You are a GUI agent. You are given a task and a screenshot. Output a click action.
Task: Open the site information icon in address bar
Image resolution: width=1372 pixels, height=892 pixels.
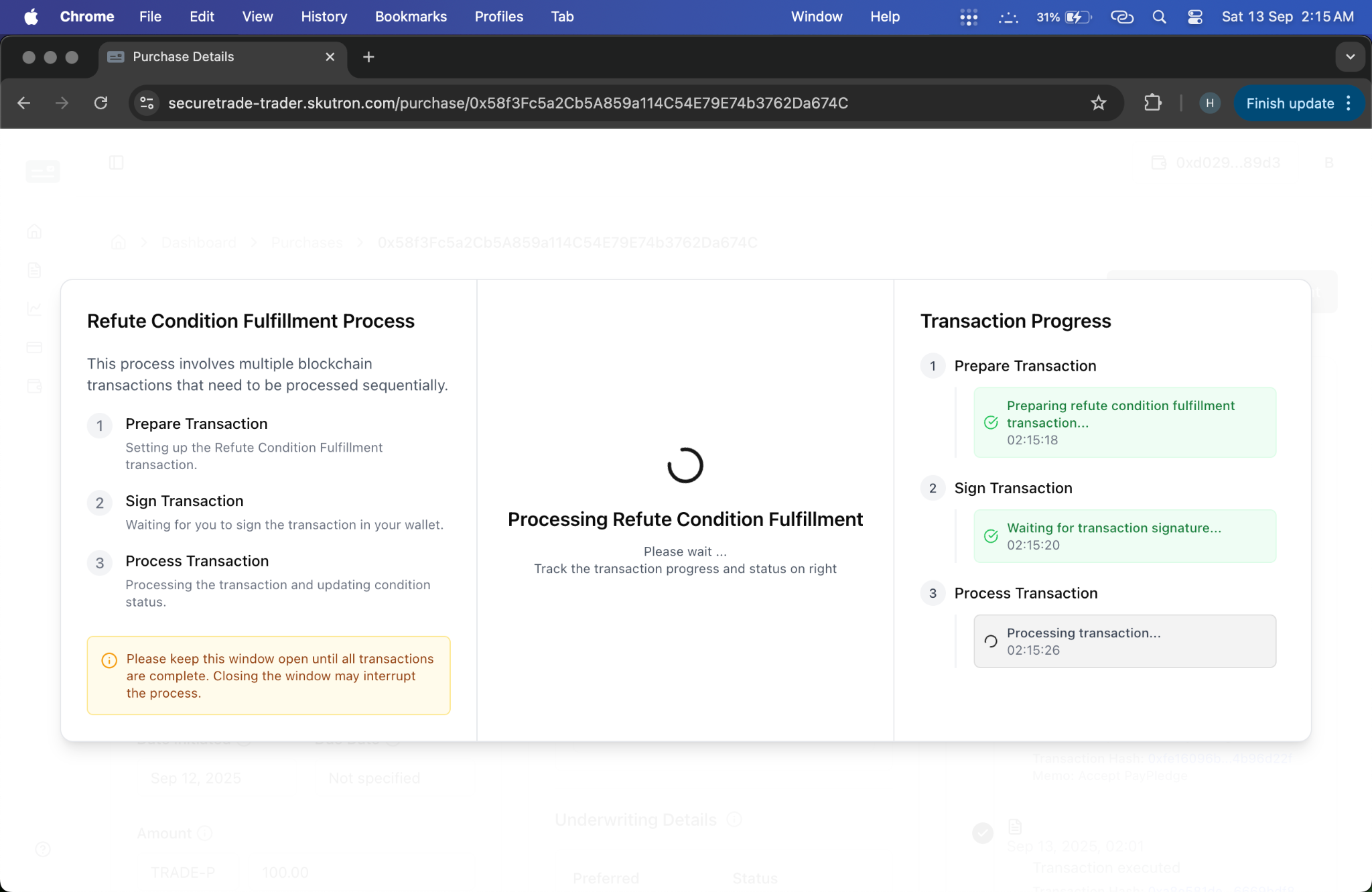(x=147, y=103)
